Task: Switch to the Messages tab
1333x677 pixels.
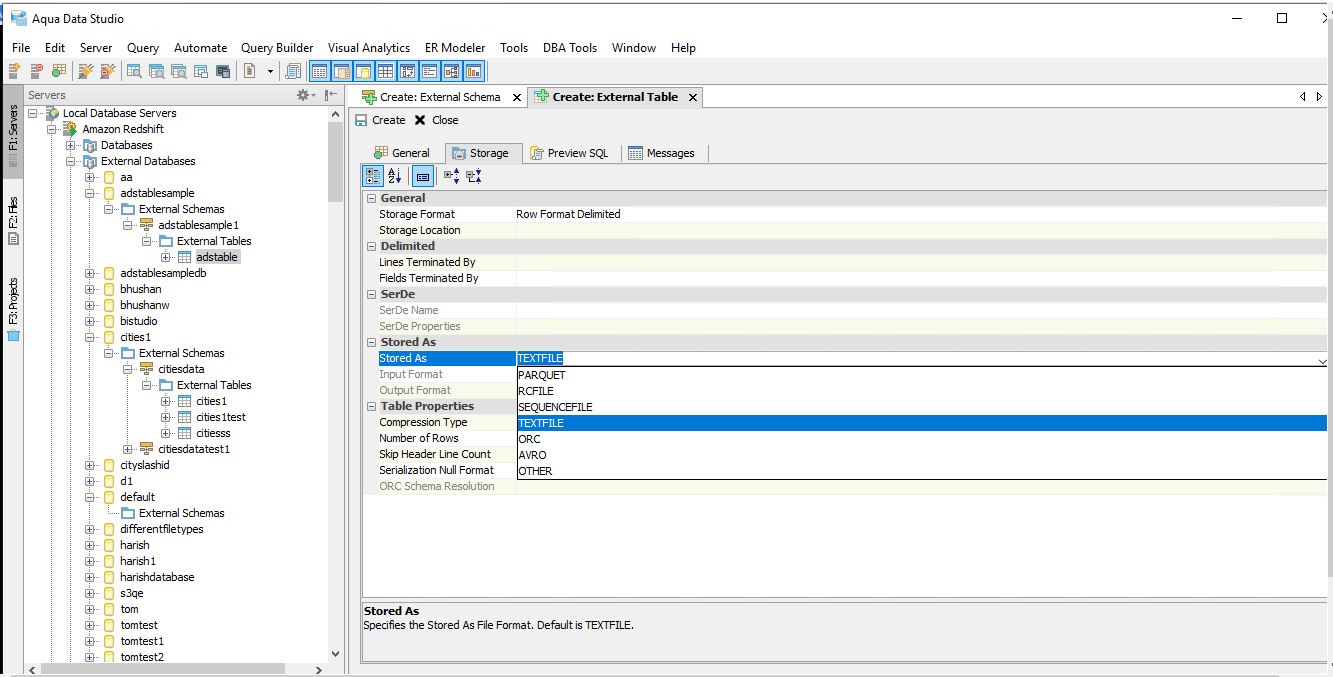Action: 661,153
